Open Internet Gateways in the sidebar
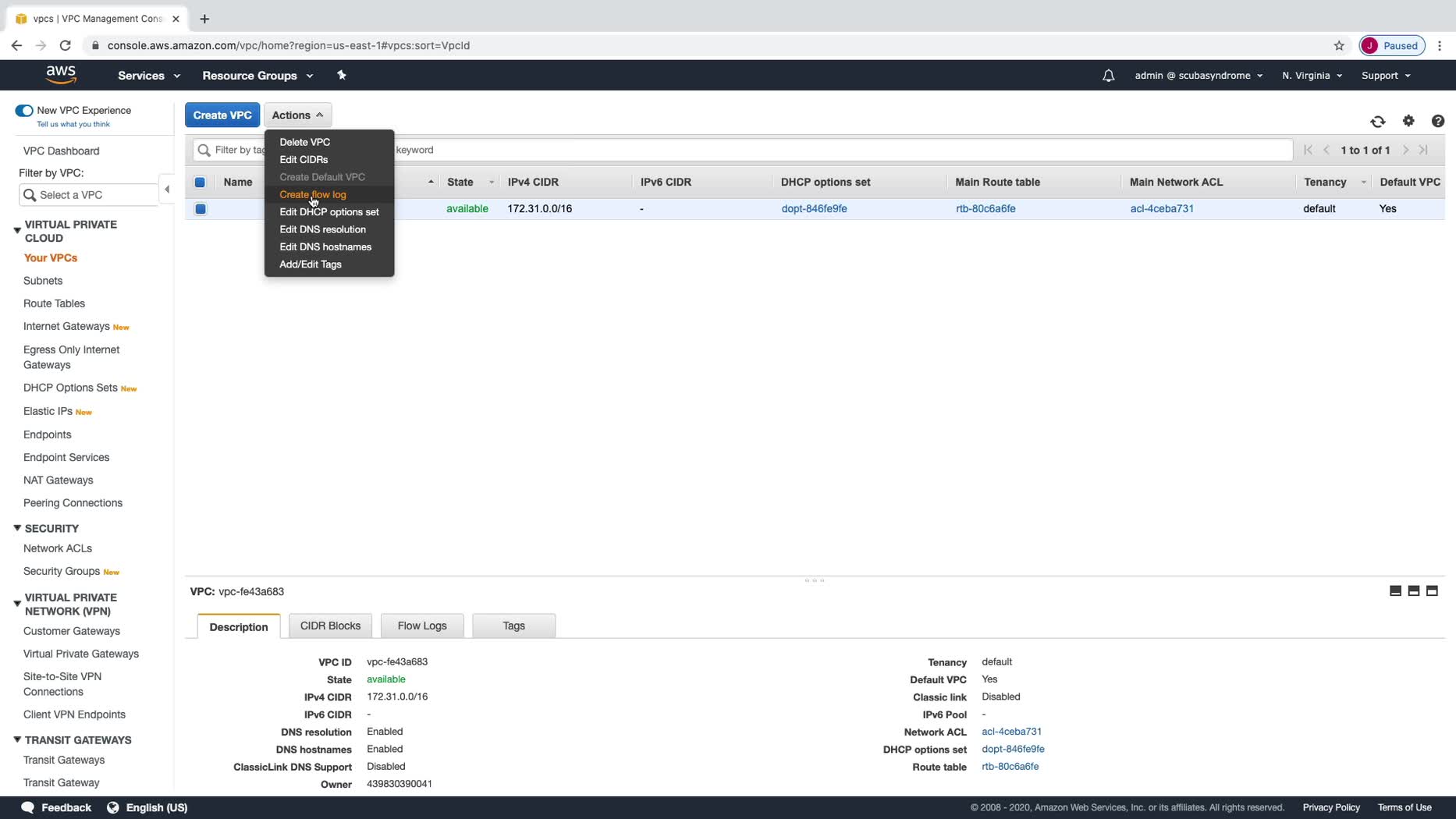Image resolution: width=1456 pixels, height=819 pixels. pos(66,326)
